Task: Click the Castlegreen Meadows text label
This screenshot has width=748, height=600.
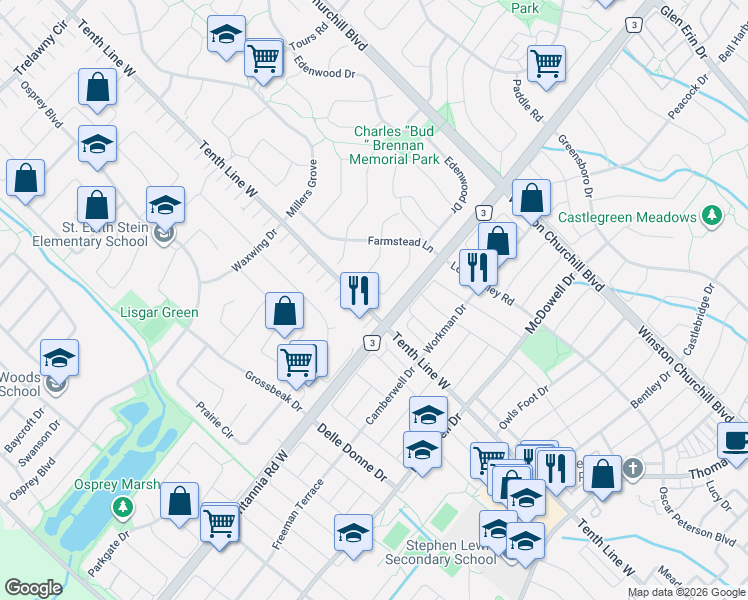Action: click(627, 217)
